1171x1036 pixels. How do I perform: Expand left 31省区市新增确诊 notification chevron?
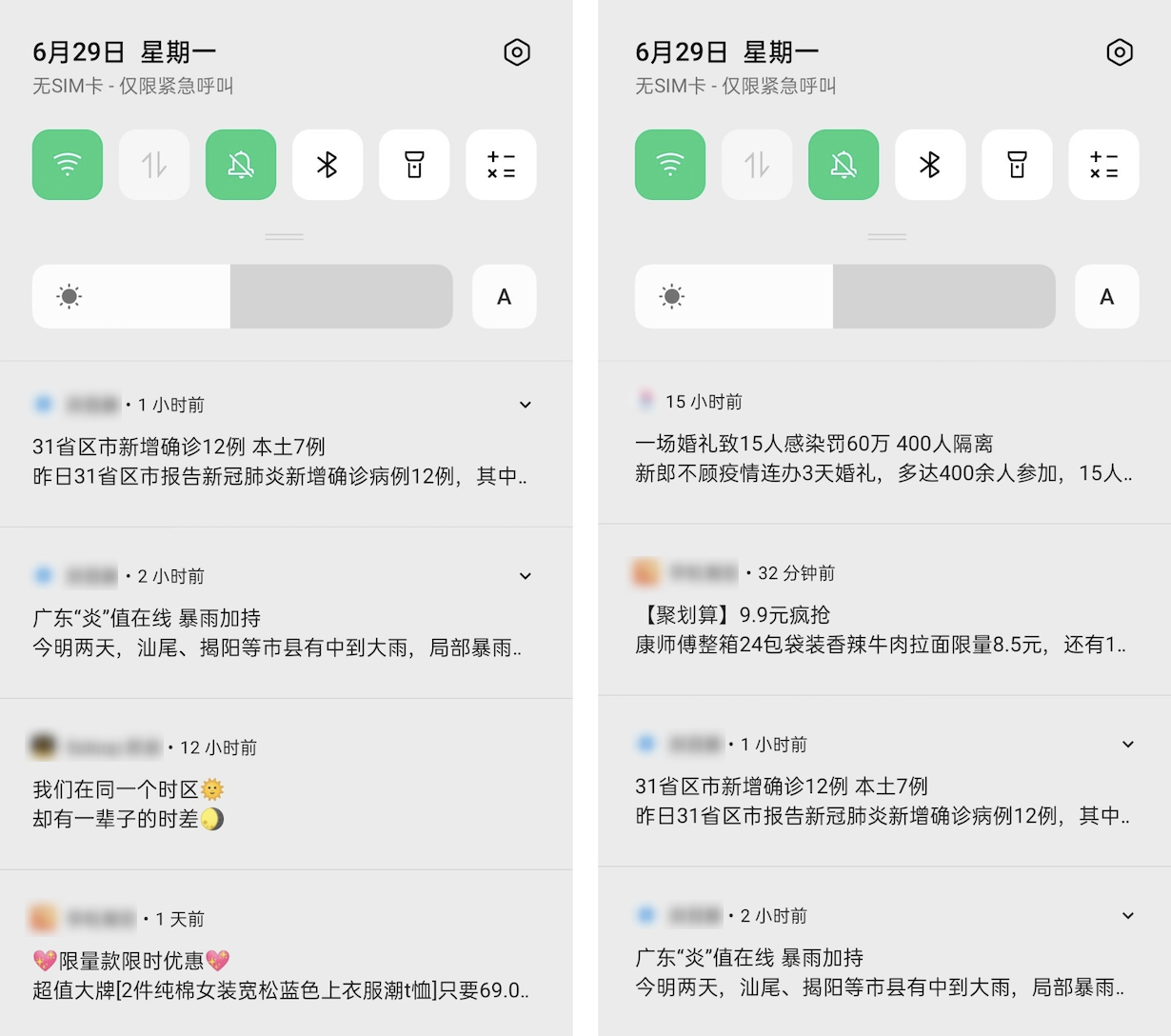(x=526, y=405)
